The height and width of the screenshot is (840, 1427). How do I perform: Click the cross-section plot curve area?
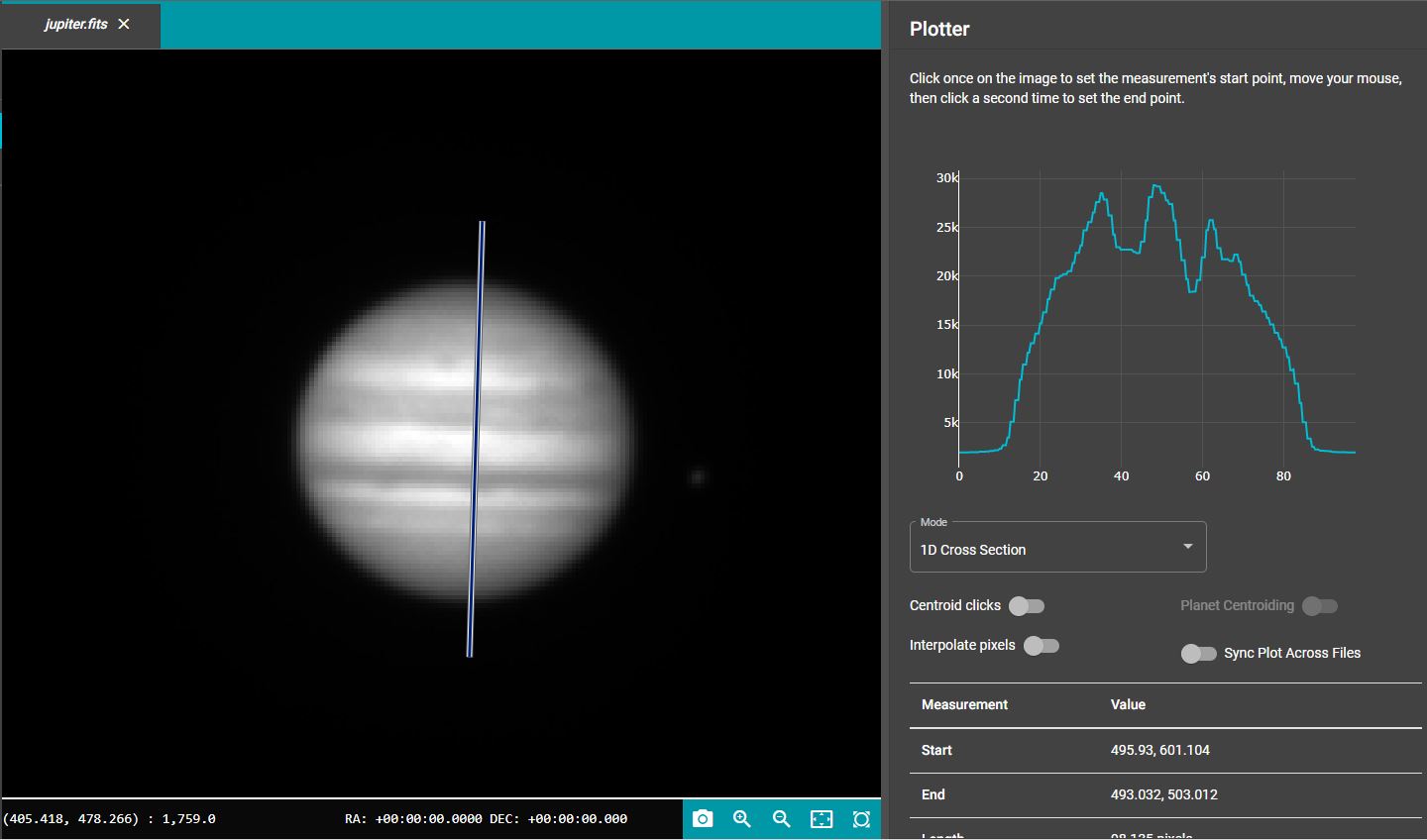pos(1156,317)
